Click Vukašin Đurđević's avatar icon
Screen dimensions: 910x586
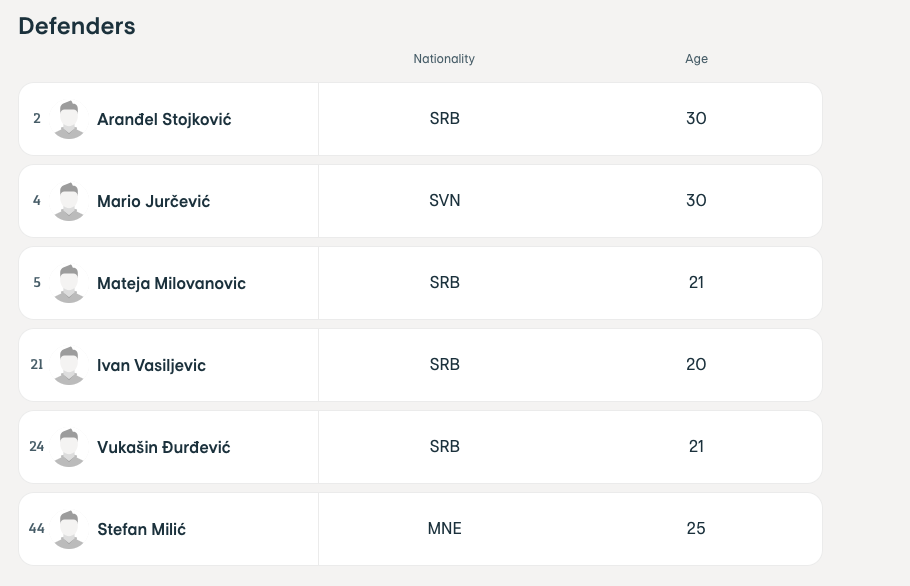tap(69, 447)
